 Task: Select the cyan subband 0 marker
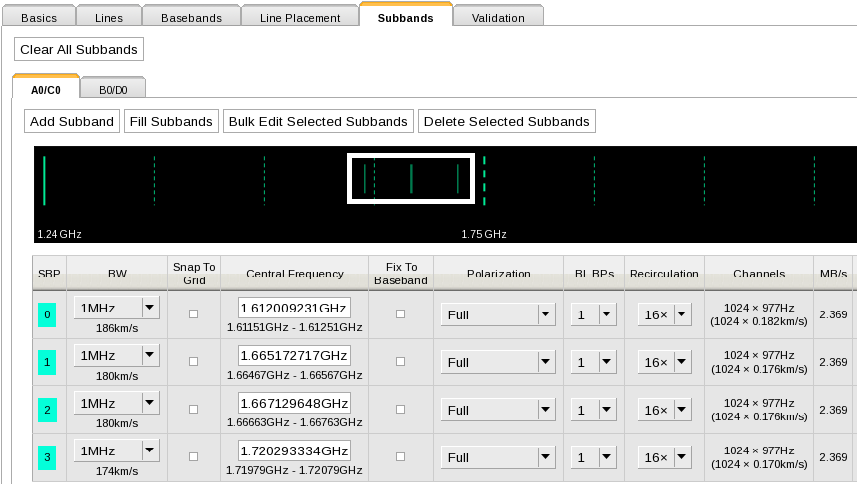[48, 315]
